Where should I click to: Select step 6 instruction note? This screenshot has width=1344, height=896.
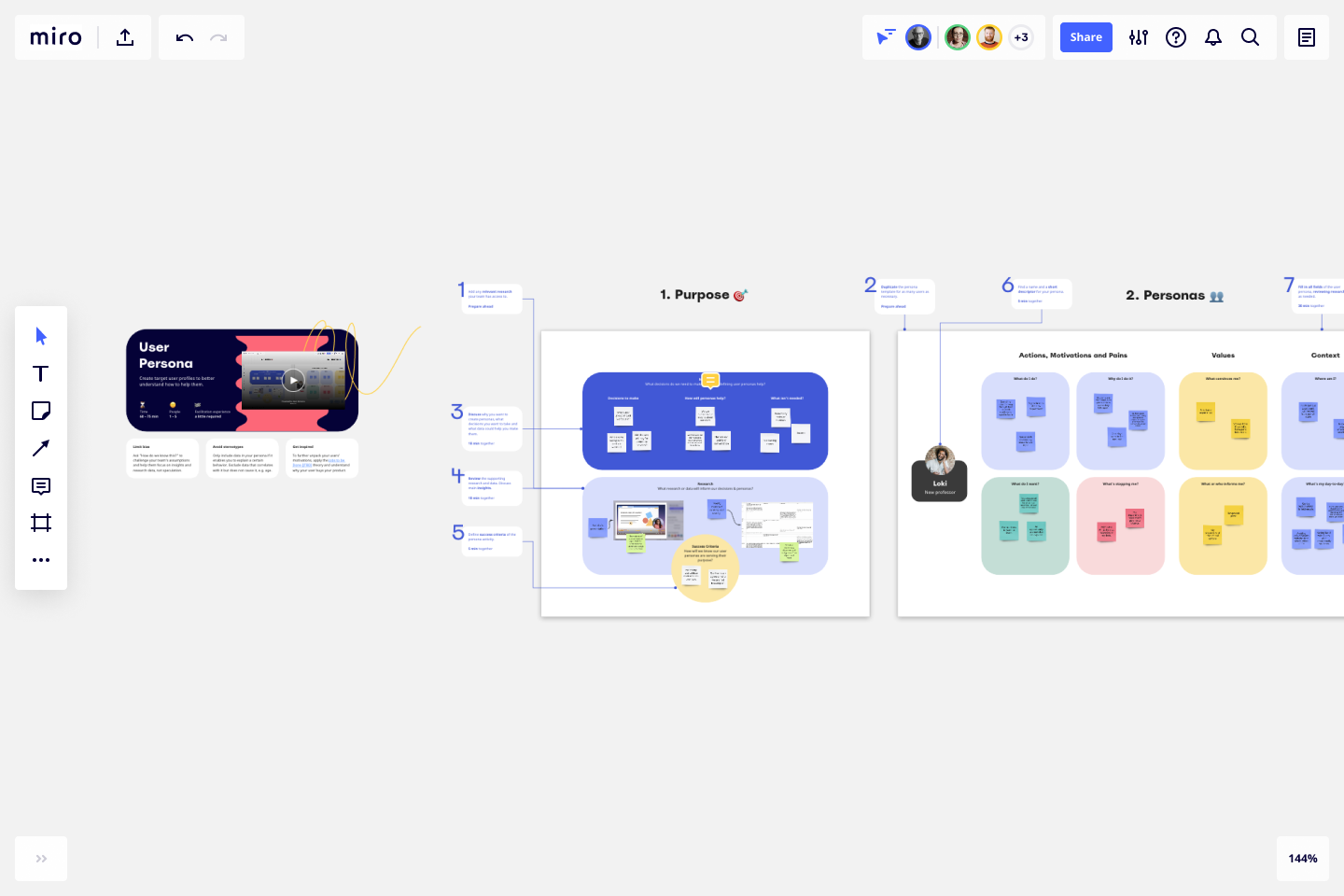pyautogui.click(x=1042, y=294)
